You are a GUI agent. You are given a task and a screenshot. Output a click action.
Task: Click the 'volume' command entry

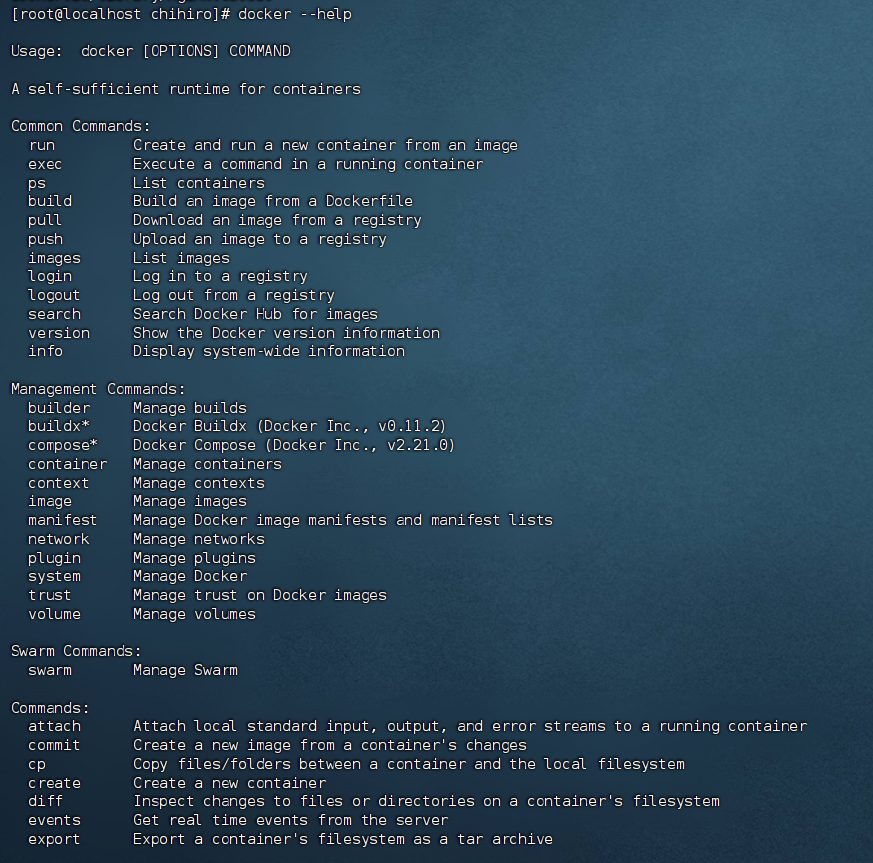tap(55, 614)
